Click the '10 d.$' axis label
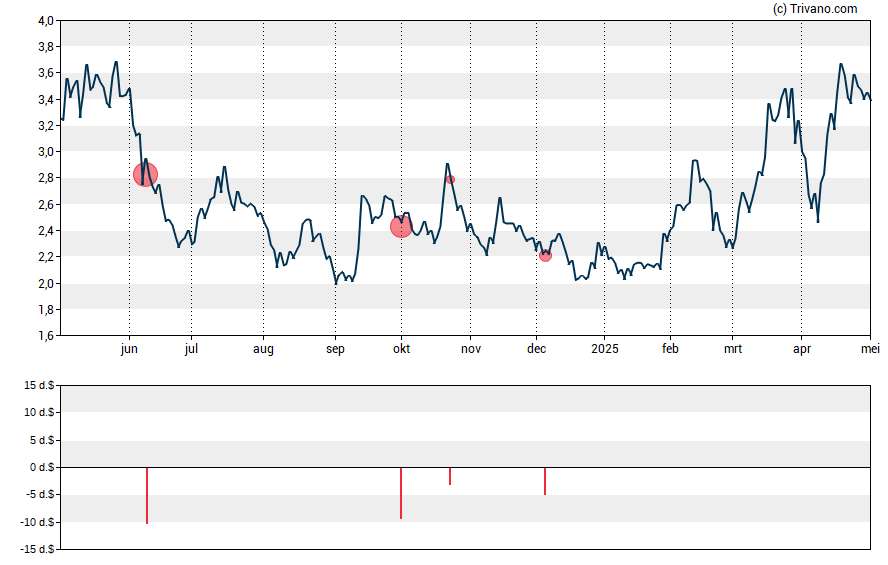 39,412
